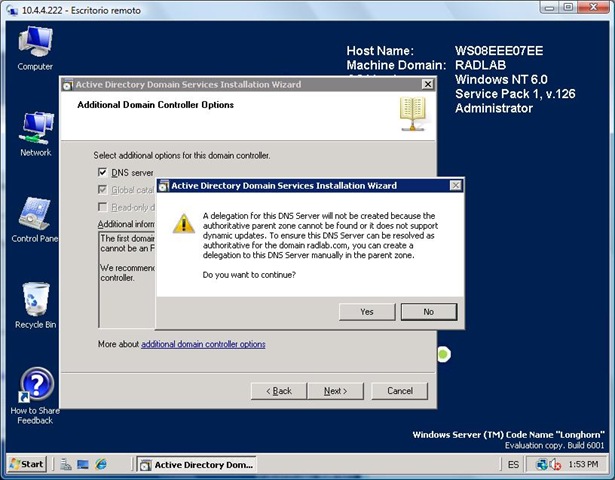Click the Internet Explorer quick launch icon
Screen dimensions: 615x480
(x=101, y=465)
